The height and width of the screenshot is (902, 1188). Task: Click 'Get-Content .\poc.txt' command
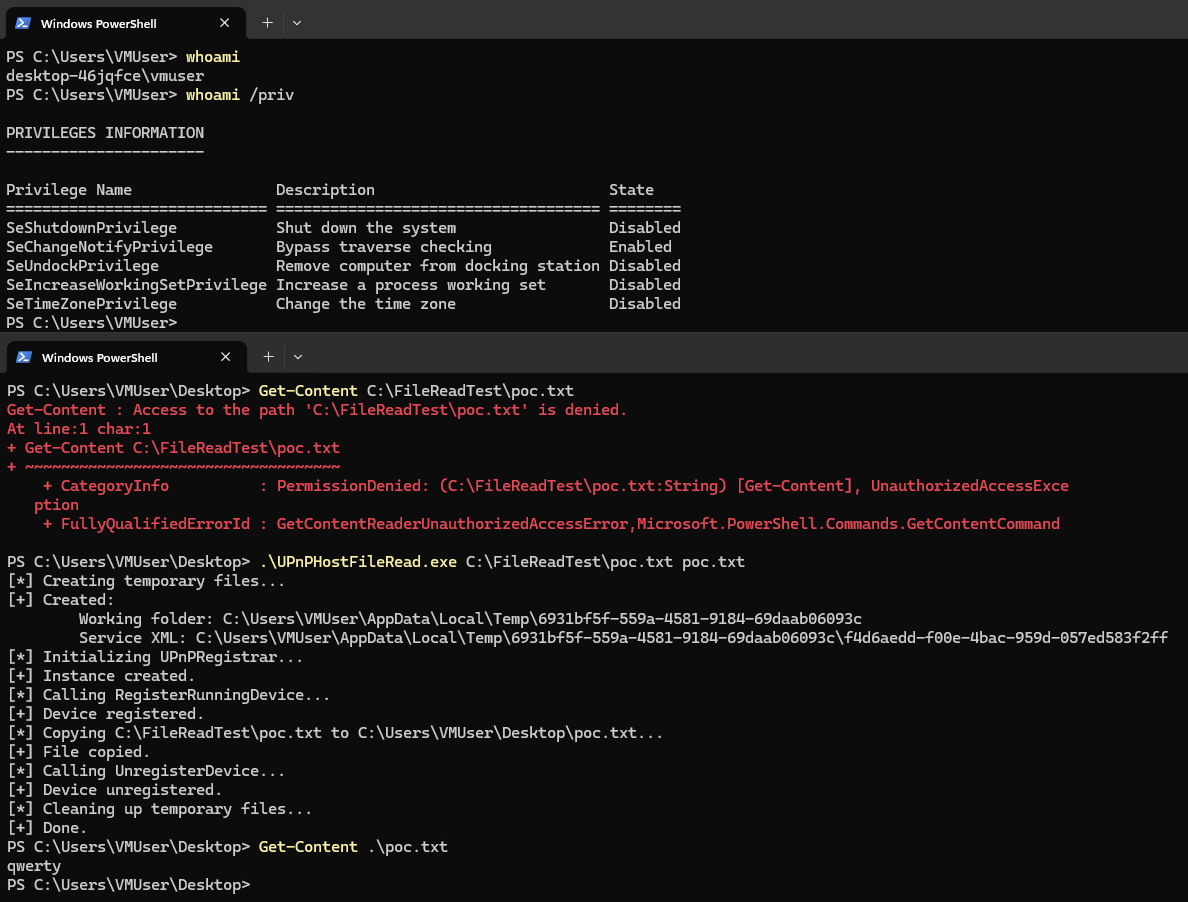pyautogui.click(x=353, y=847)
